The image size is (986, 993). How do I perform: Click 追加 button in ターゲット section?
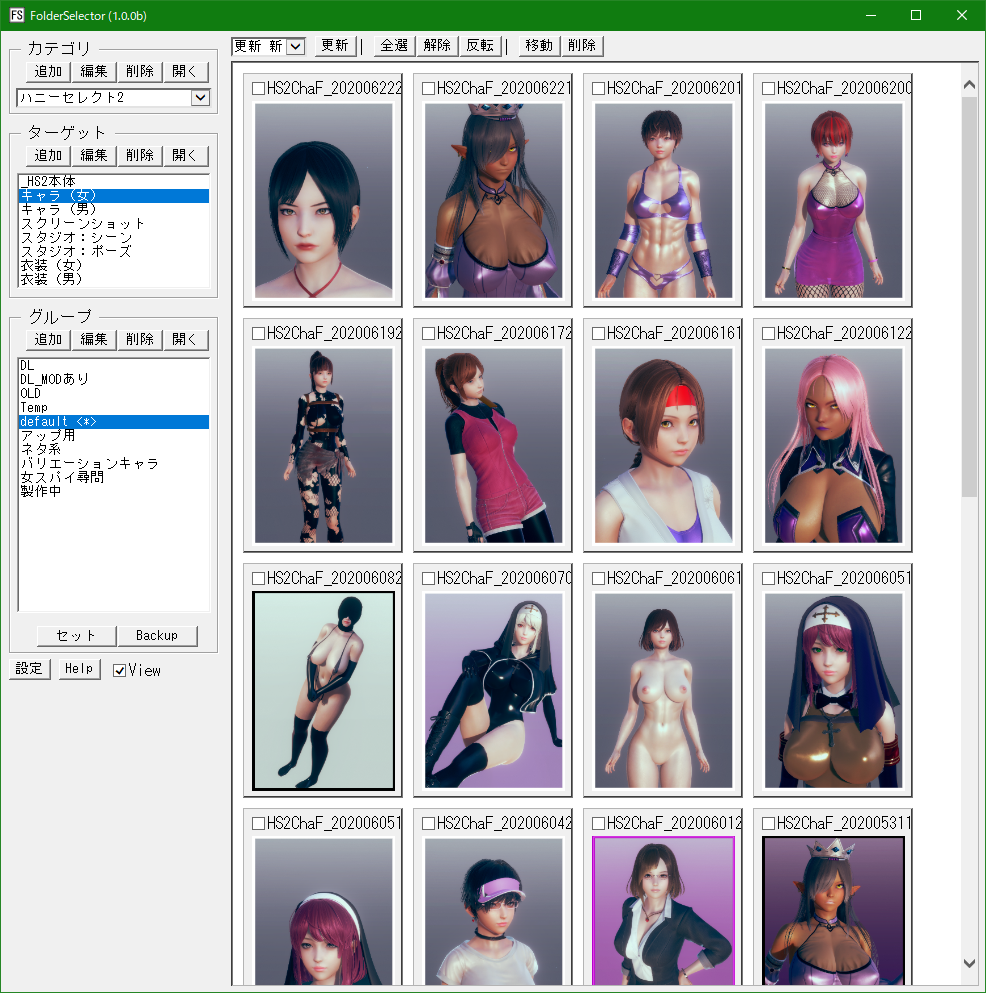coord(48,156)
